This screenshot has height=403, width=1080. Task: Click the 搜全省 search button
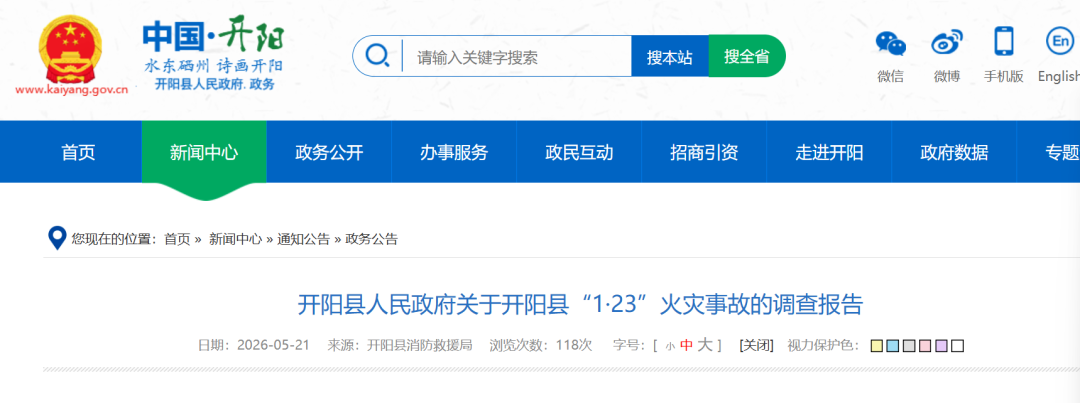(747, 56)
